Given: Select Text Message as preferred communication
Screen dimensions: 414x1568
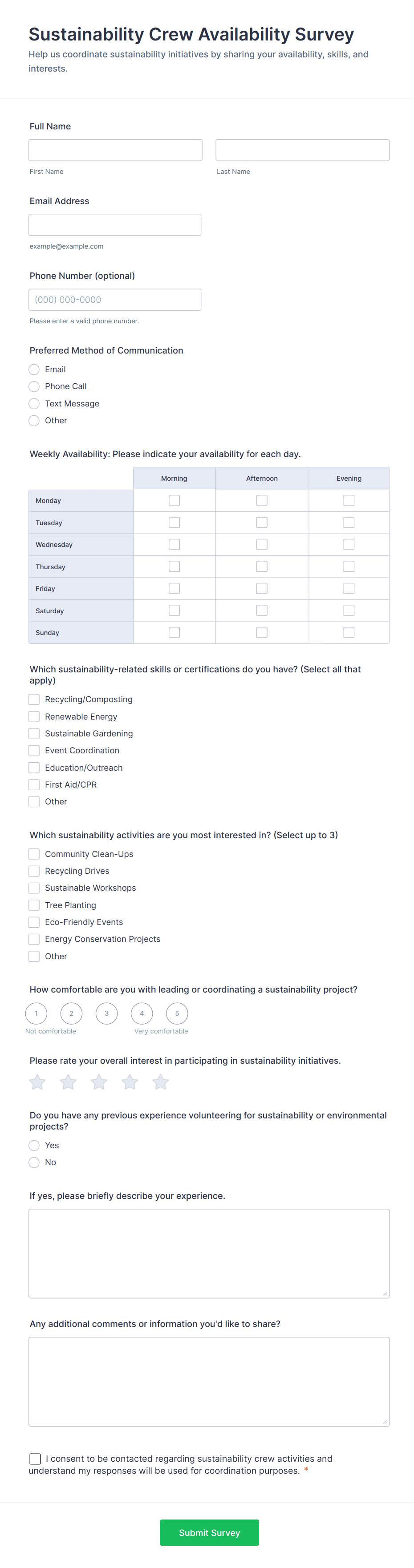Looking at the screenshot, I should [34, 403].
